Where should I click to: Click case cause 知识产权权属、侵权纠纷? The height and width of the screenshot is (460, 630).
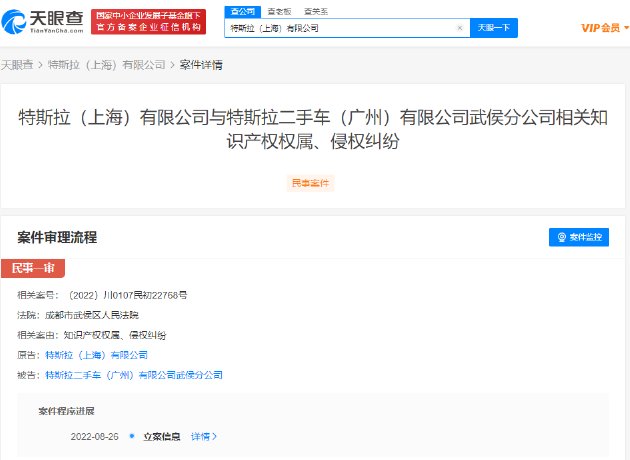pos(115,335)
